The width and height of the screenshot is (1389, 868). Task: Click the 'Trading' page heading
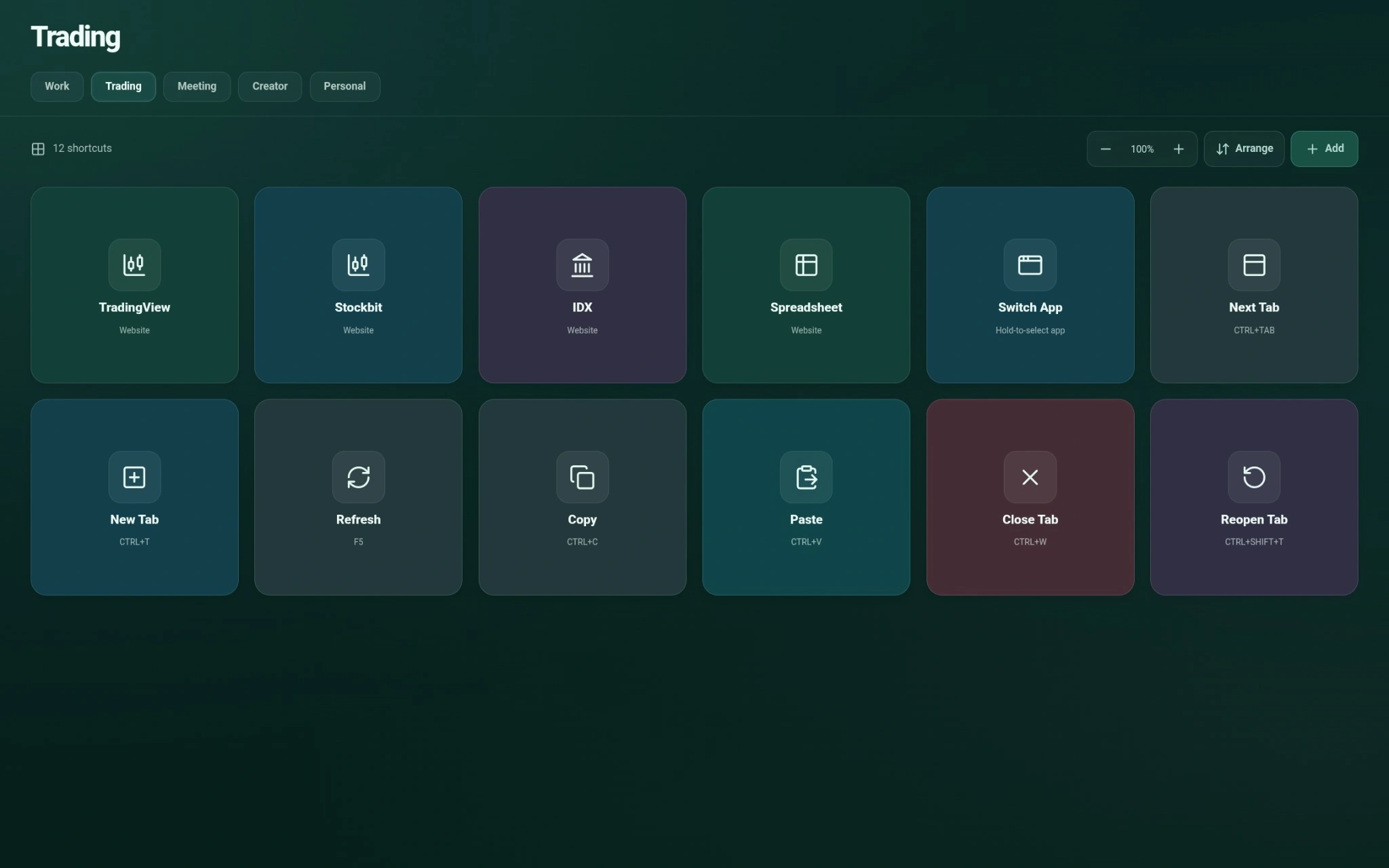(75, 37)
